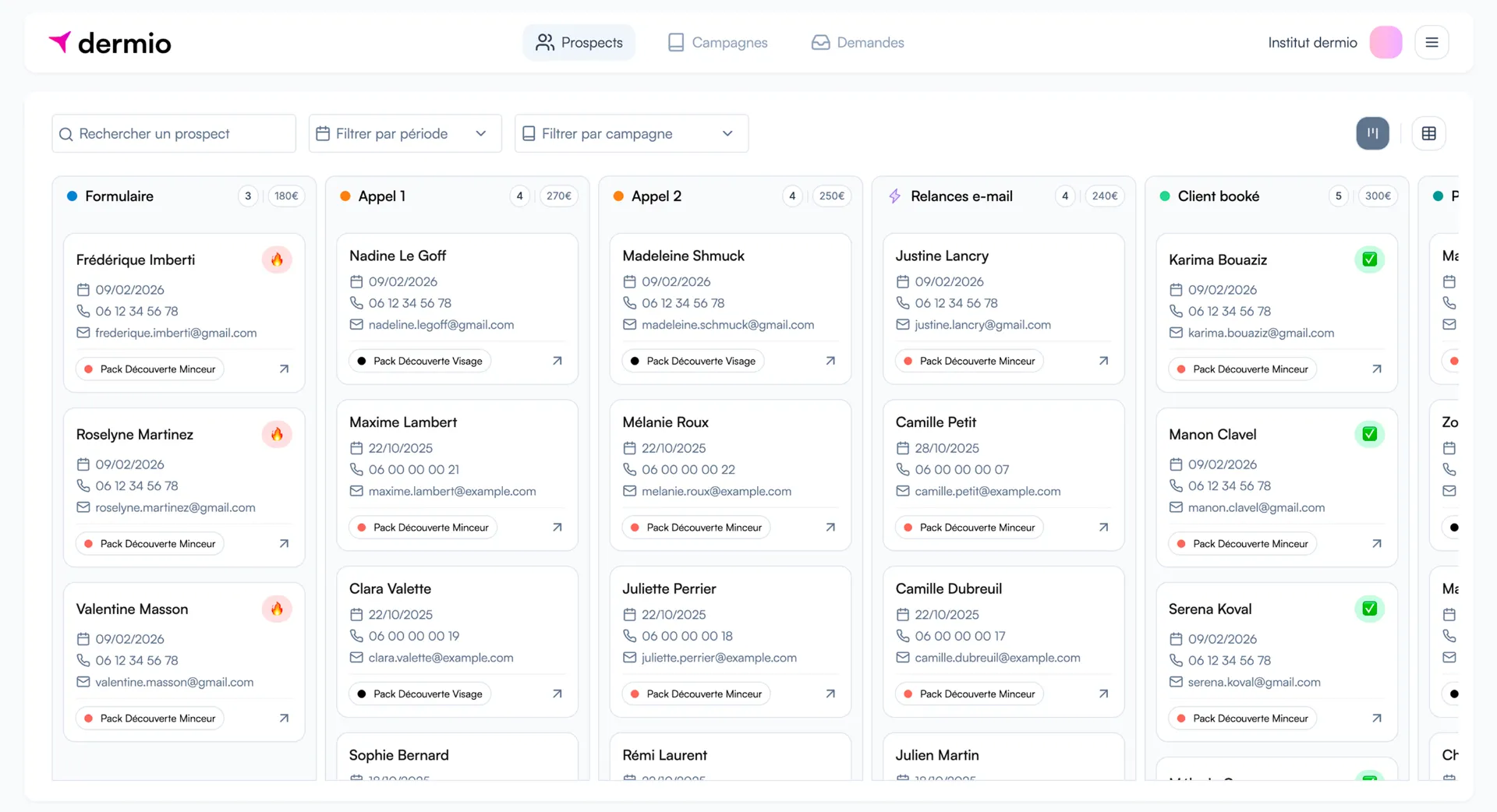The image size is (1497, 812).
Task: Click the fire icon on Valentine Masson's card
Action: pyautogui.click(x=278, y=608)
